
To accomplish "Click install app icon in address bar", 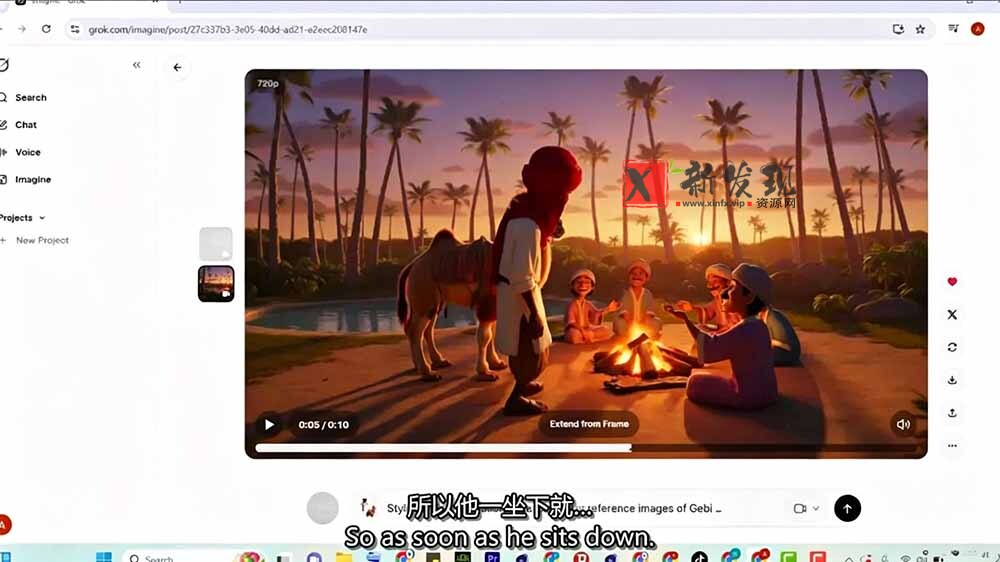I will point(898,29).
